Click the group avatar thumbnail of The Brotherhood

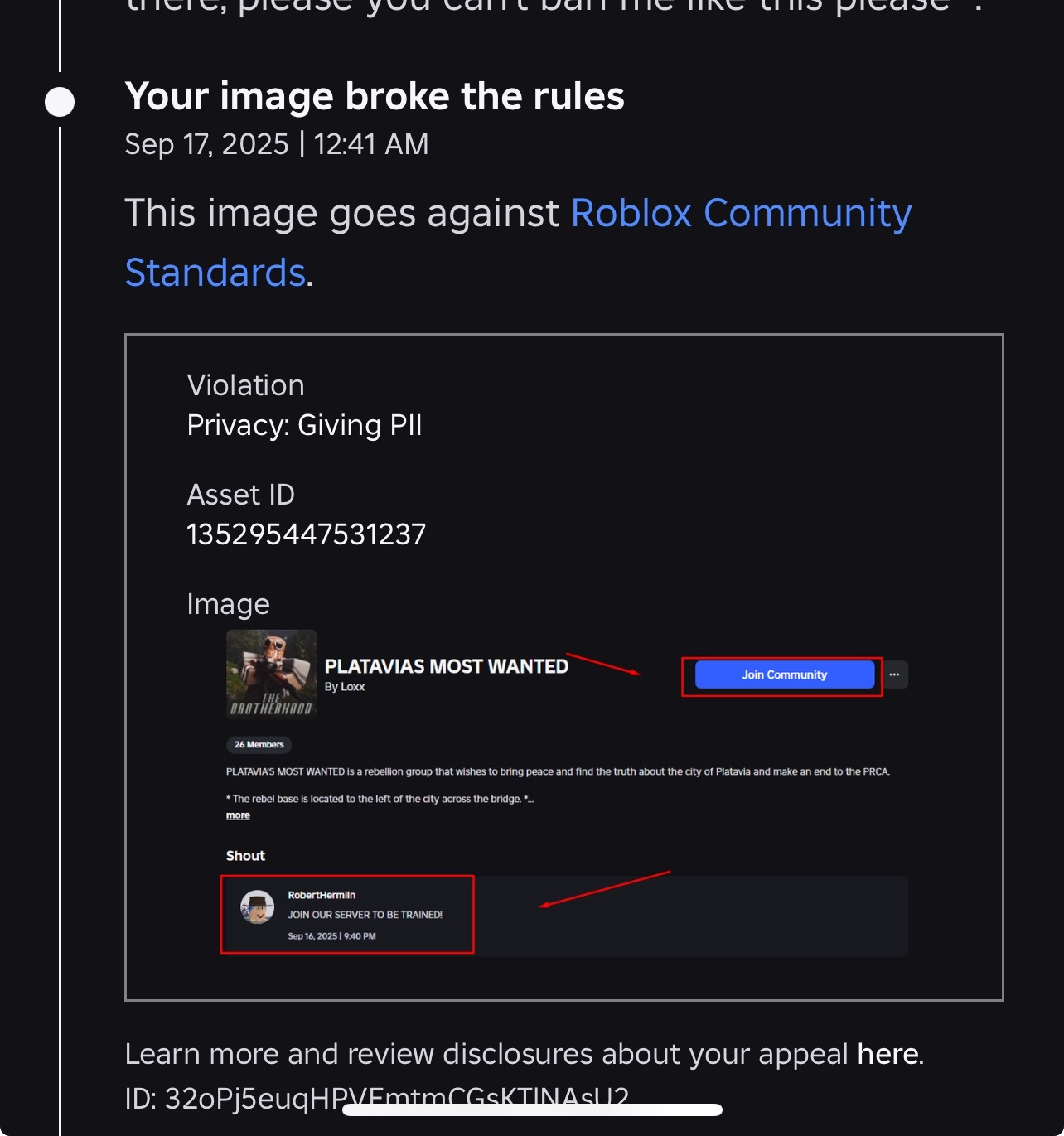pos(271,674)
